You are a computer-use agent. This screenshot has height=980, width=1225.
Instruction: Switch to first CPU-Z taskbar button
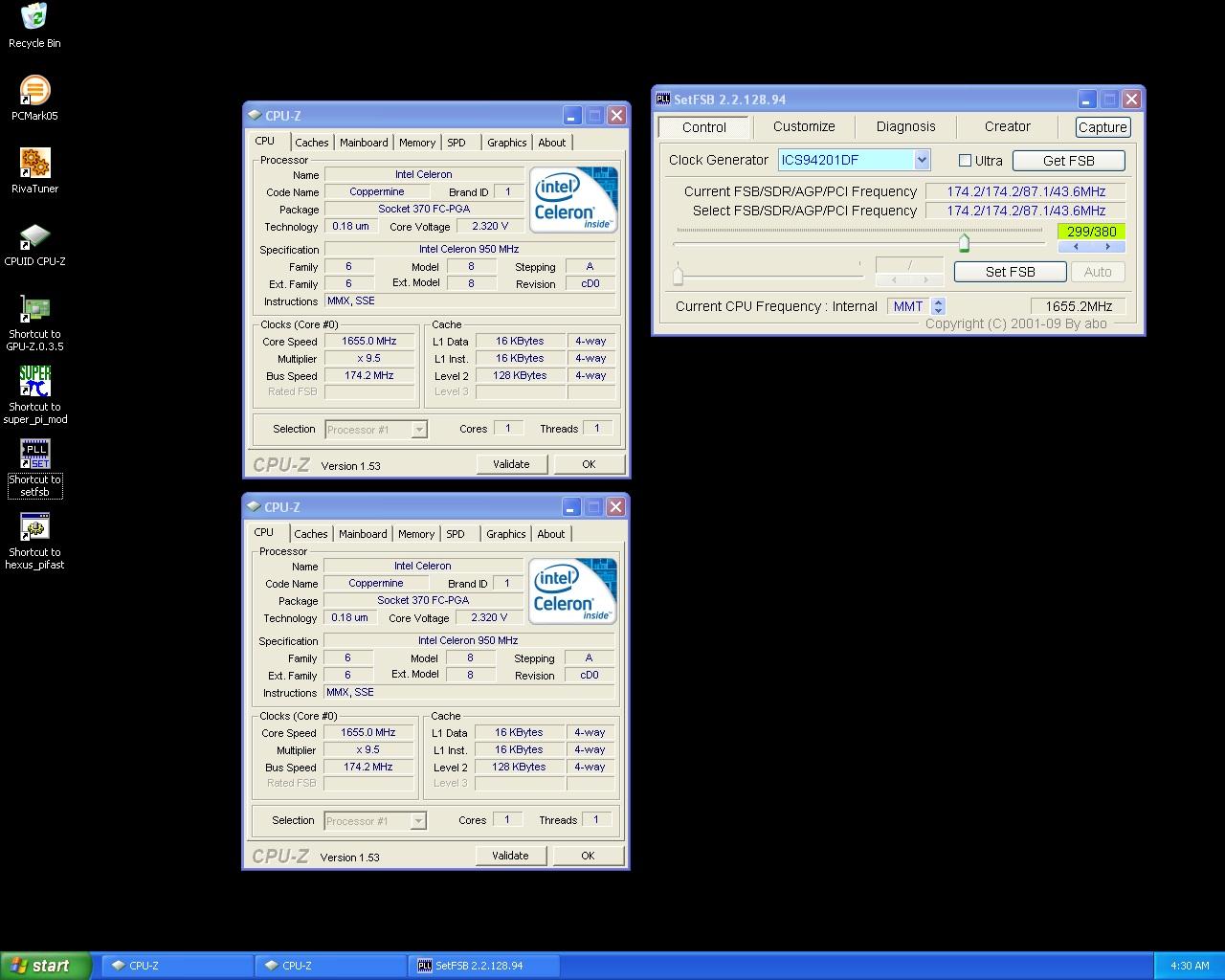[x=177, y=966]
